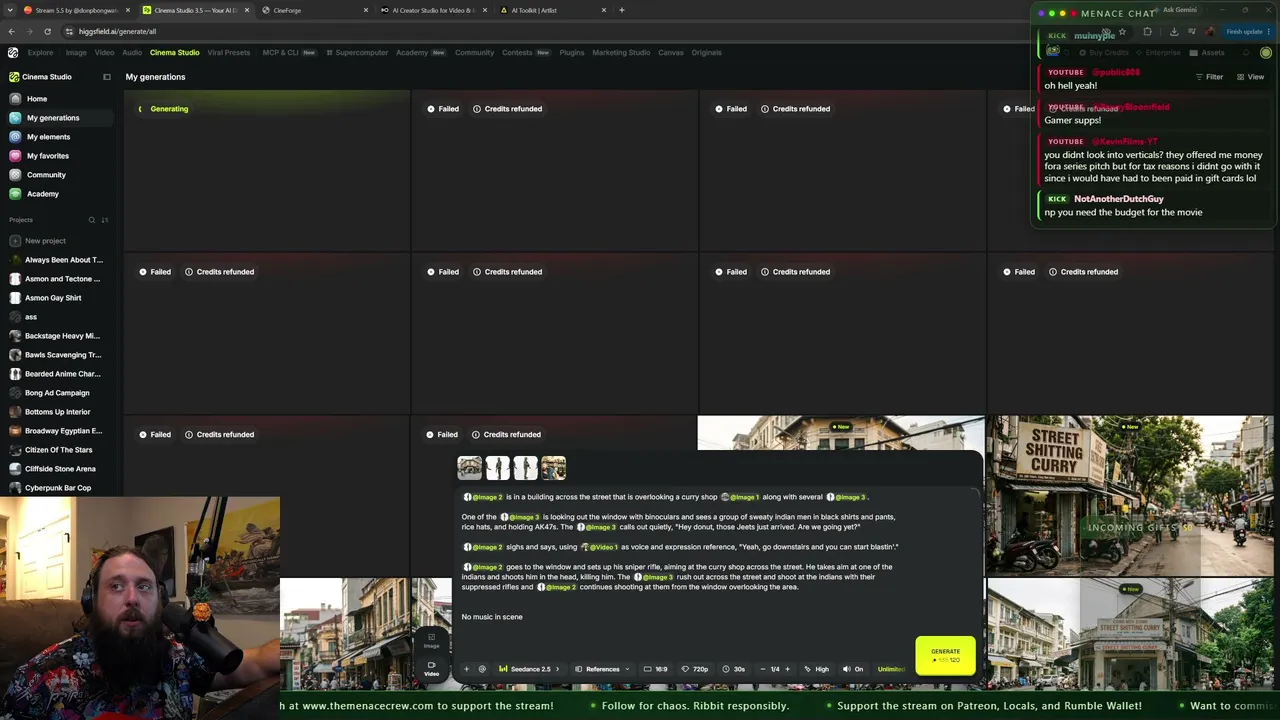Click the address bar URL

(x=117, y=31)
